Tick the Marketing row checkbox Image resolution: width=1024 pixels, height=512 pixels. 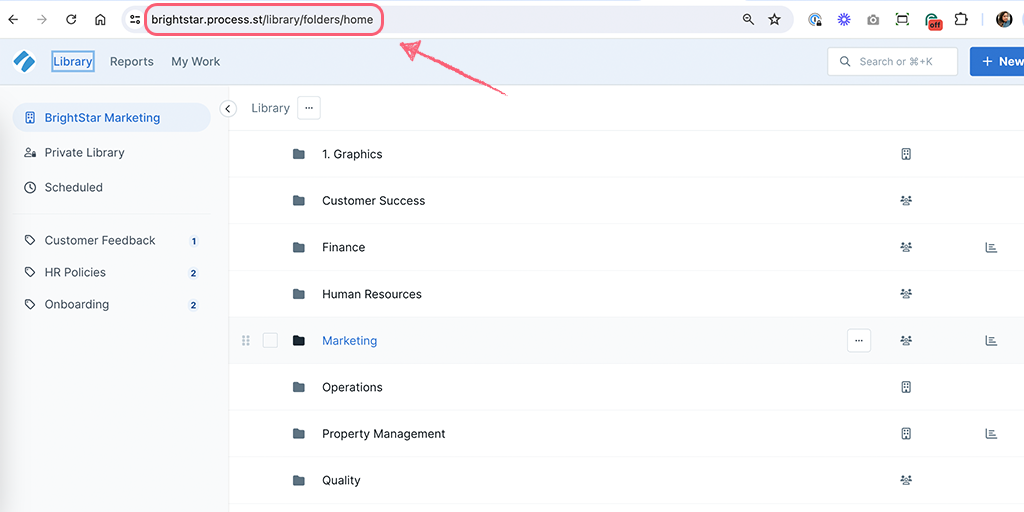tap(270, 340)
